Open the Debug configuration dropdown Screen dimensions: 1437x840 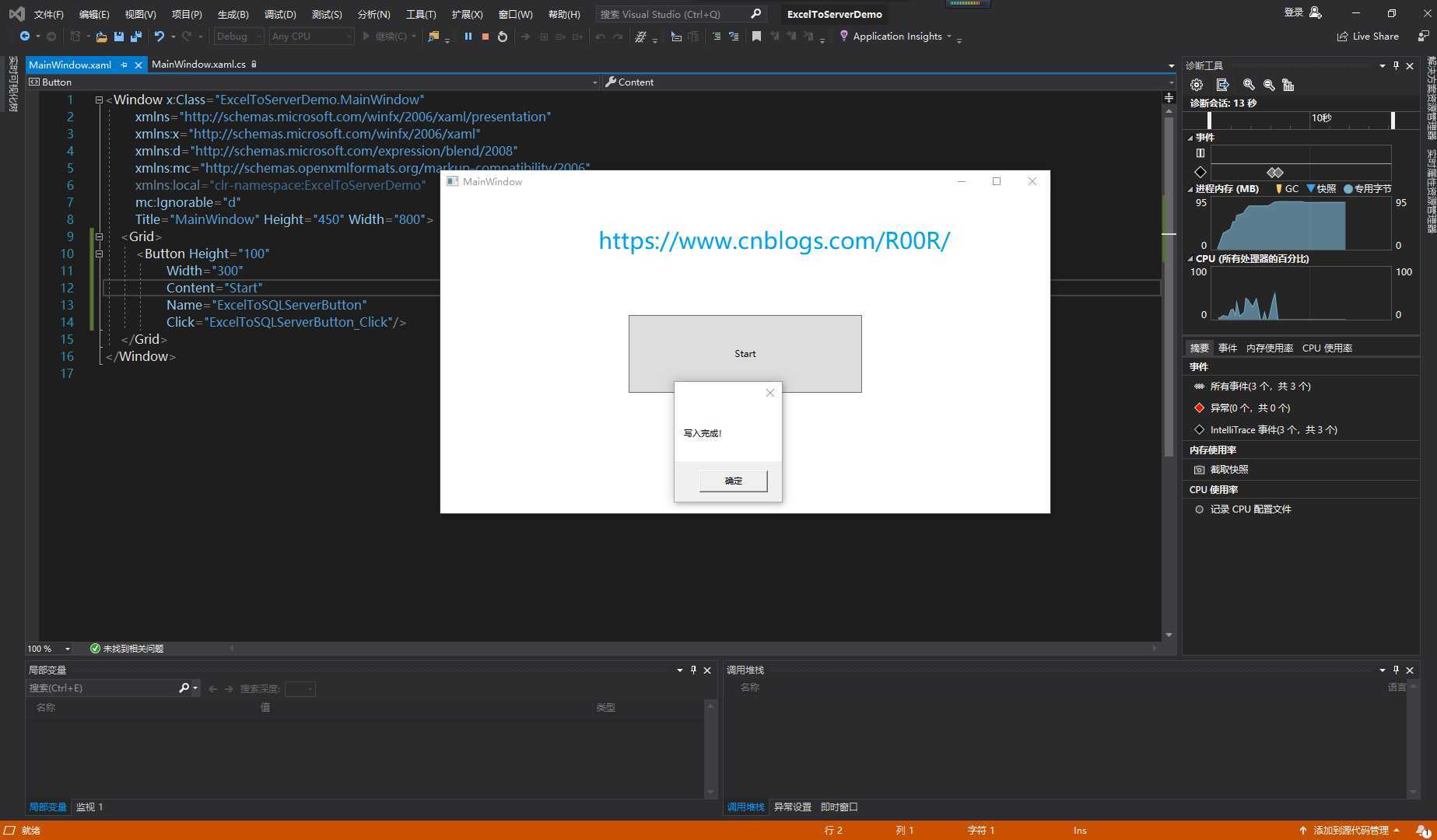point(239,37)
